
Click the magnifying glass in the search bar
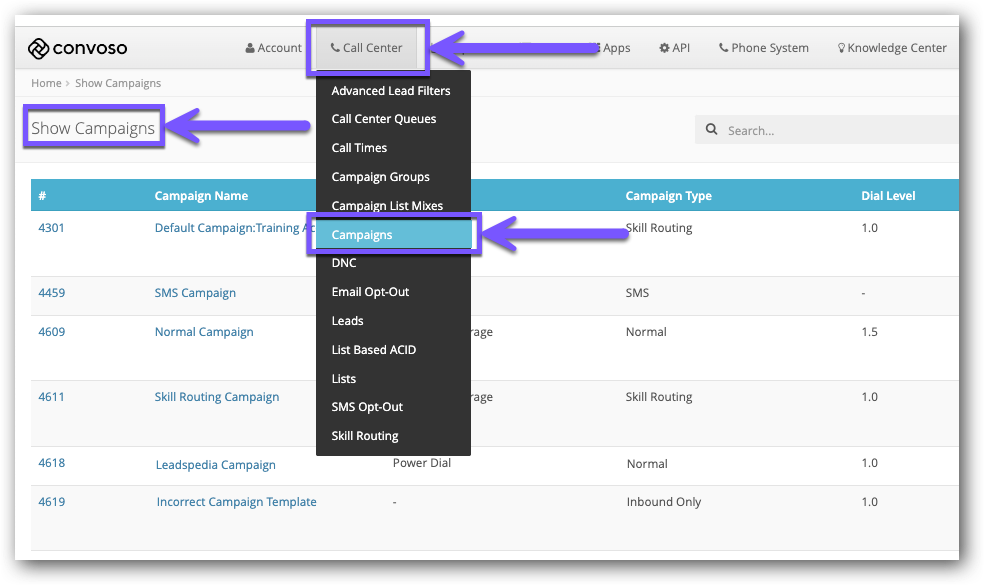(711, 130)
